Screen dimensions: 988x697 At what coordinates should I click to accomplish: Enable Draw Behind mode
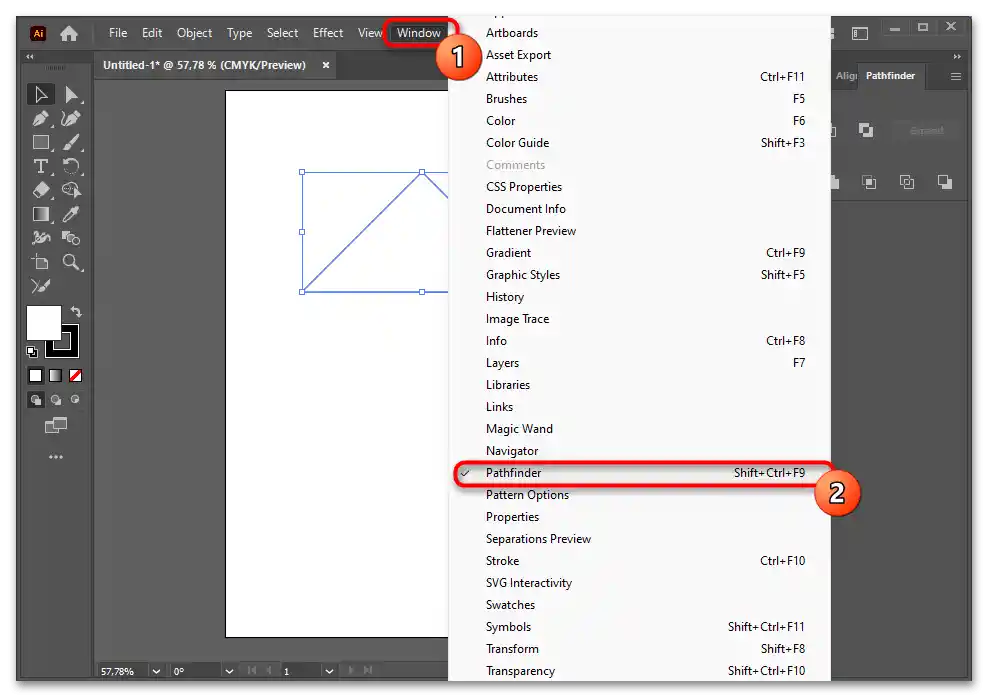coord(55,400)
